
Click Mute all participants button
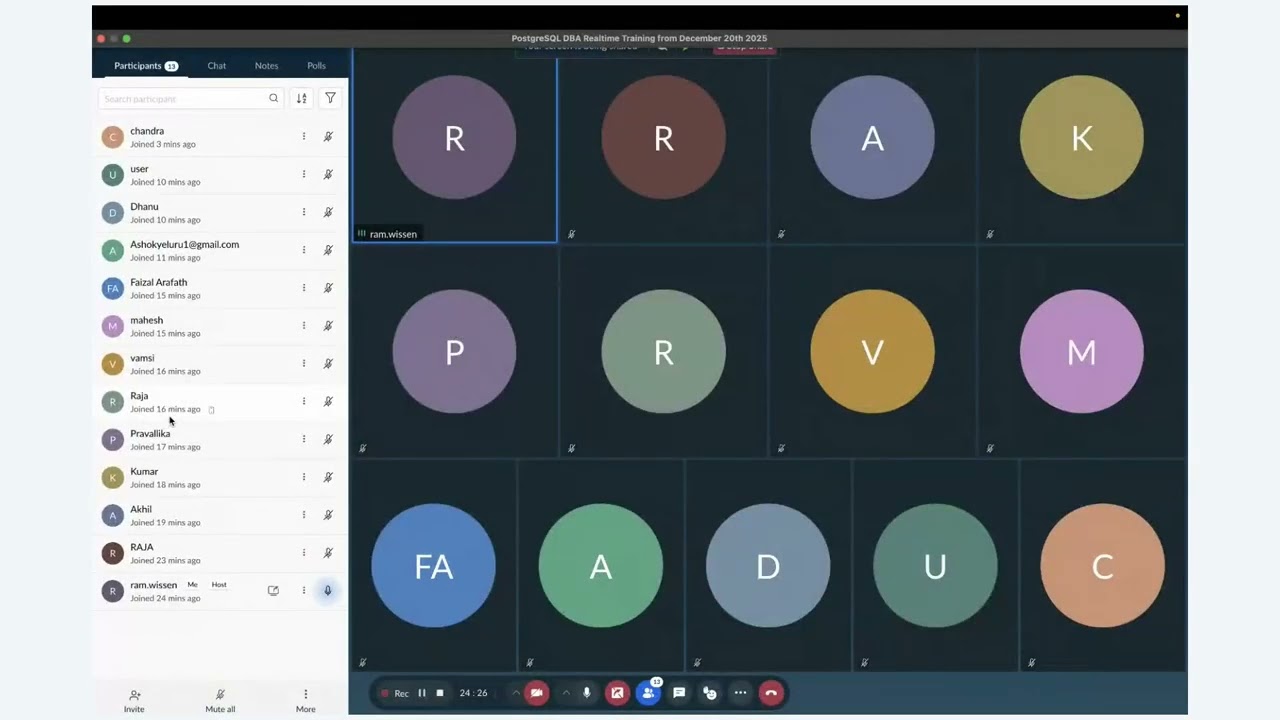220,701
